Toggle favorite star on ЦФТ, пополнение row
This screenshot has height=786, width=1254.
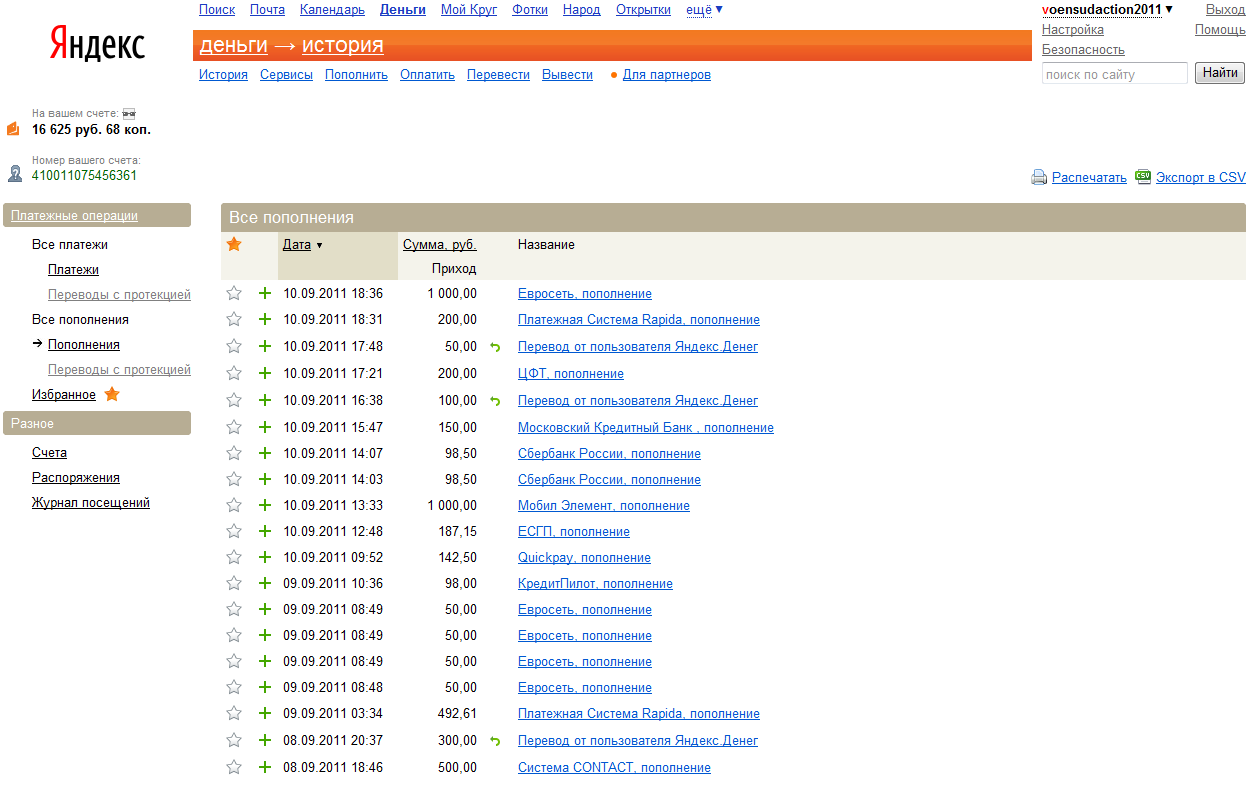tap(234, 373)
